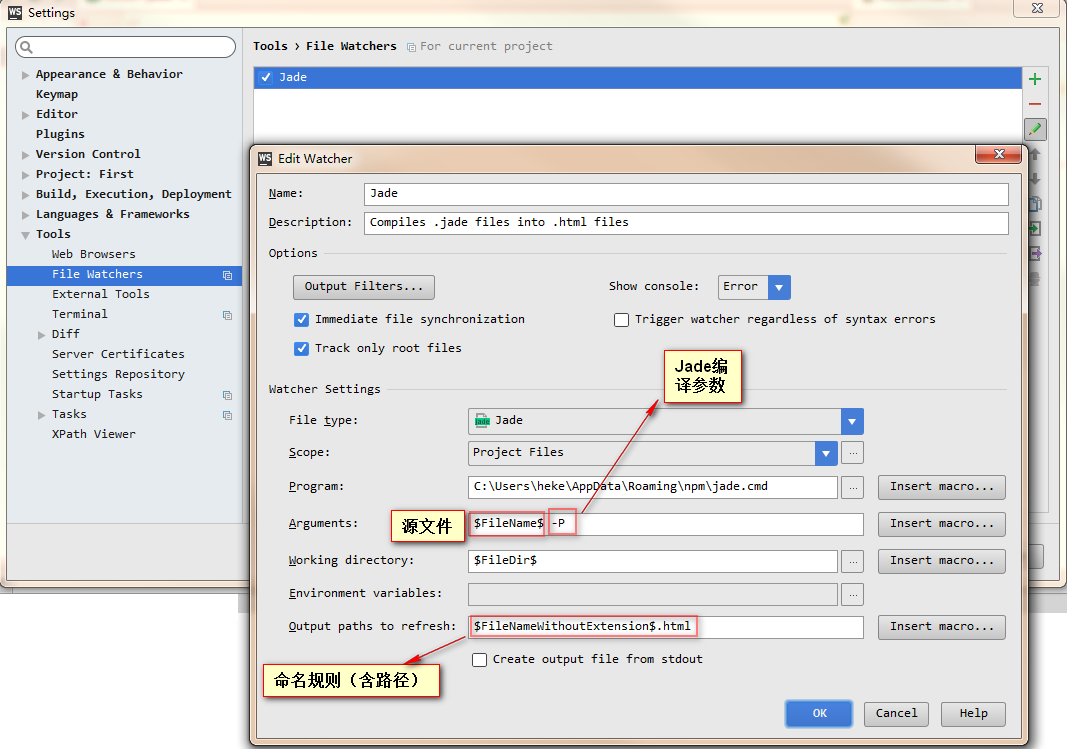Viewport: 1067px width, 749px height.
Task: Open Web Browsers settings page
Action: (x=93, y=254)
